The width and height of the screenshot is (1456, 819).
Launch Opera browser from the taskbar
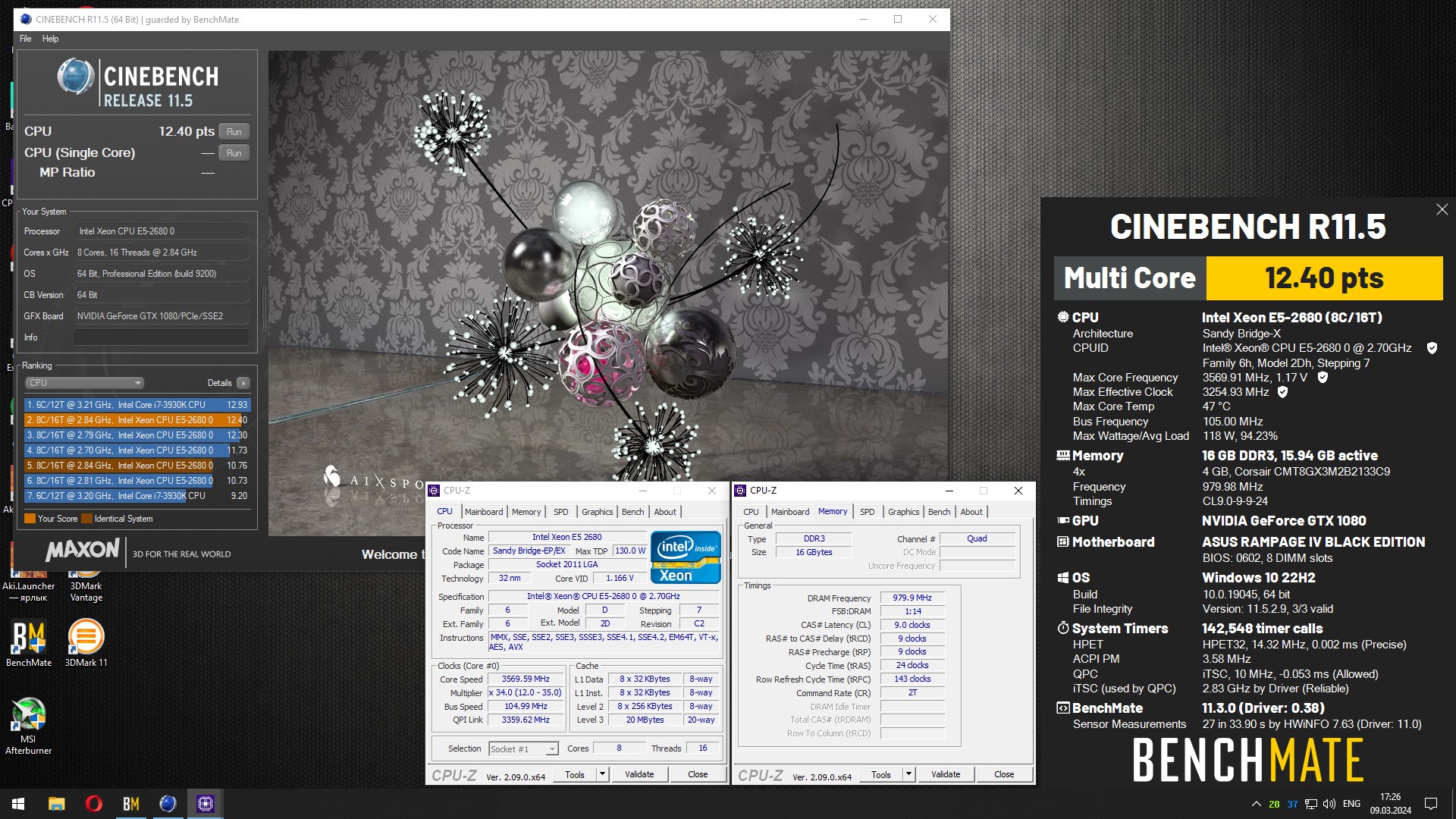[x=93, y=804]
